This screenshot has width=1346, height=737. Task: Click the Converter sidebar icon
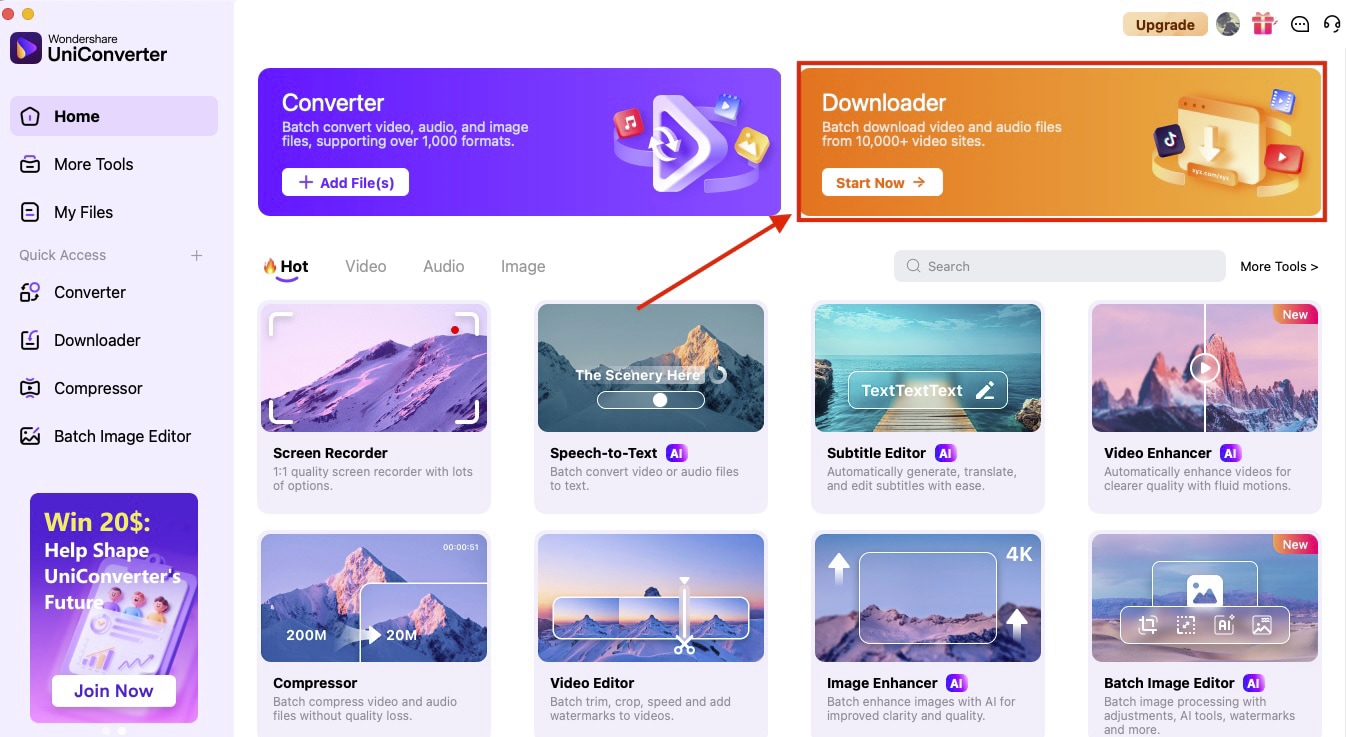tap(31, 292)
